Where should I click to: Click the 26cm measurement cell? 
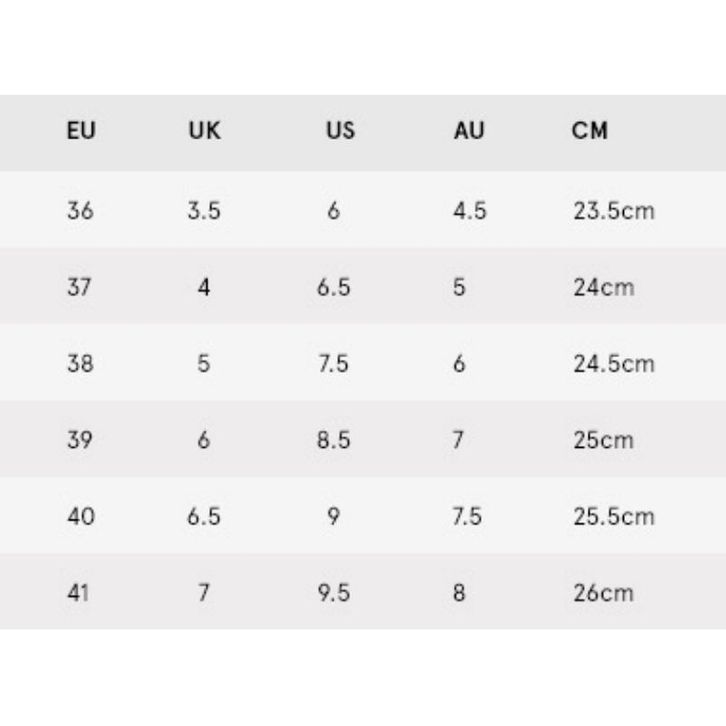pos(604,593)
